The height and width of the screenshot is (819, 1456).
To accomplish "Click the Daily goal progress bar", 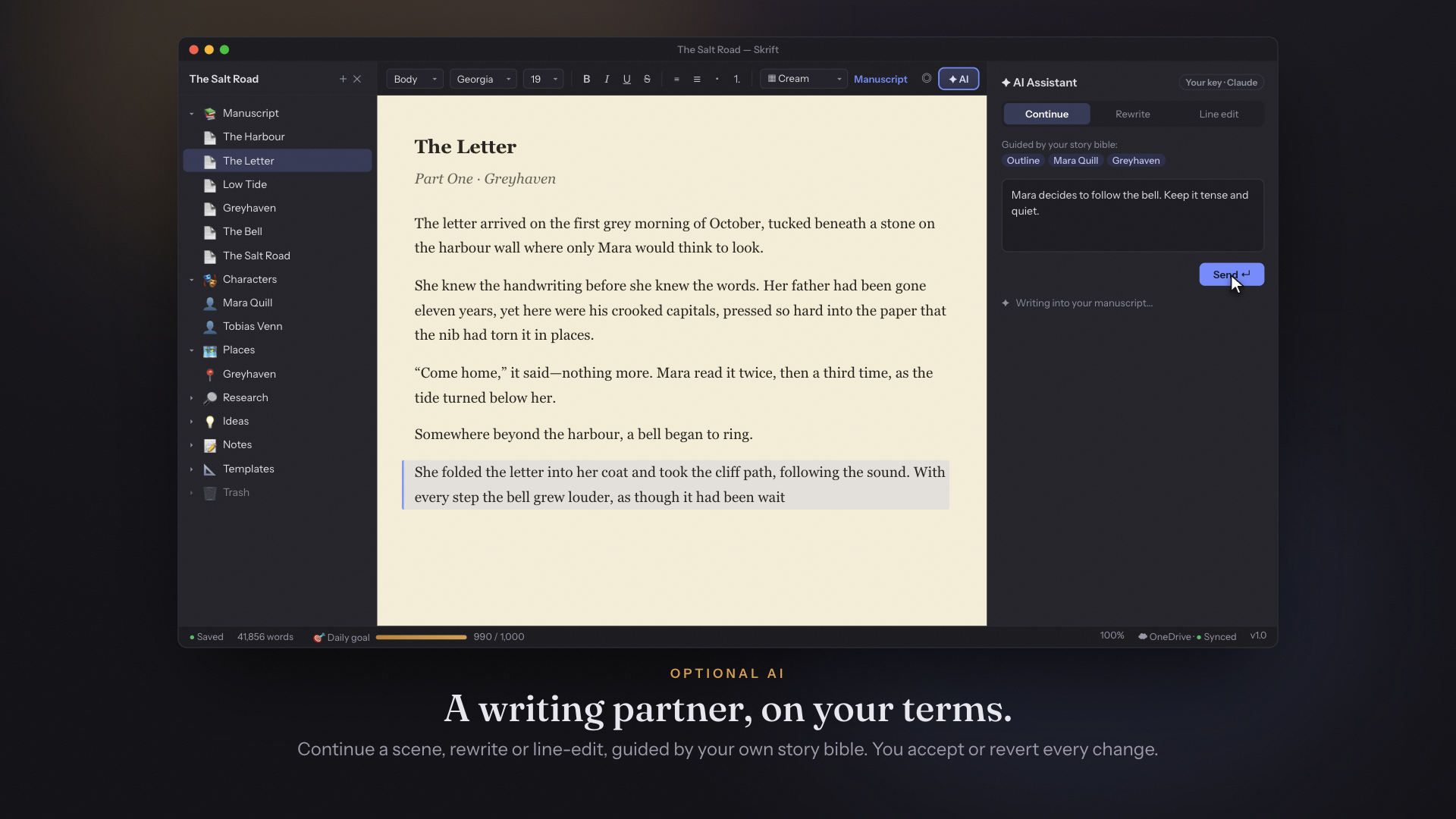I will coord(421,637).
